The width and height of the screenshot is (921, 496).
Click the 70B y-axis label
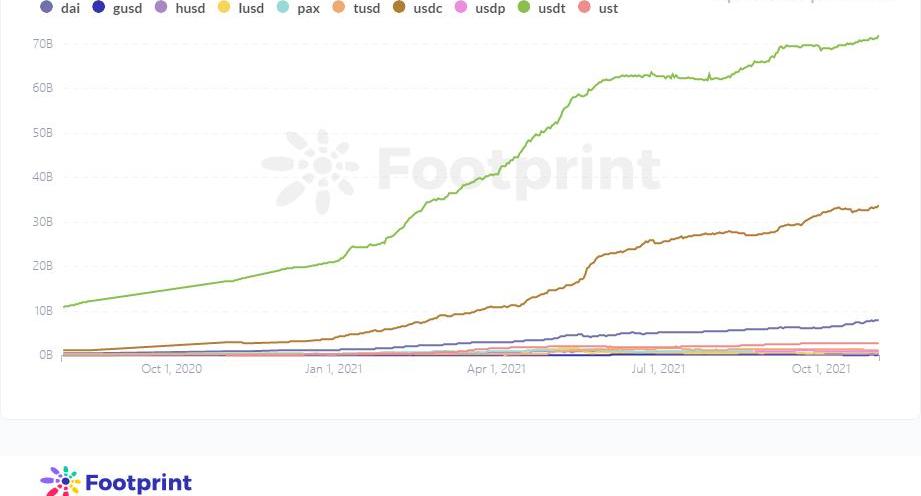[x=43, y=44]
